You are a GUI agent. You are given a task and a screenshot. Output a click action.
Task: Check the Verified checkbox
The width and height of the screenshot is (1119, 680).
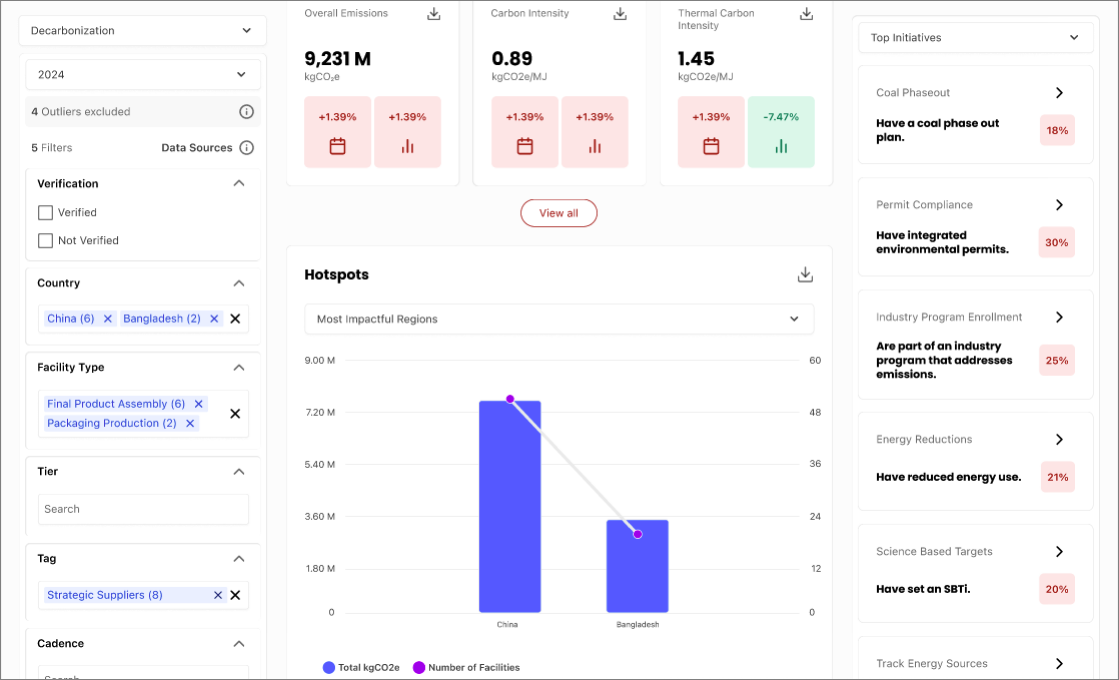46,213
